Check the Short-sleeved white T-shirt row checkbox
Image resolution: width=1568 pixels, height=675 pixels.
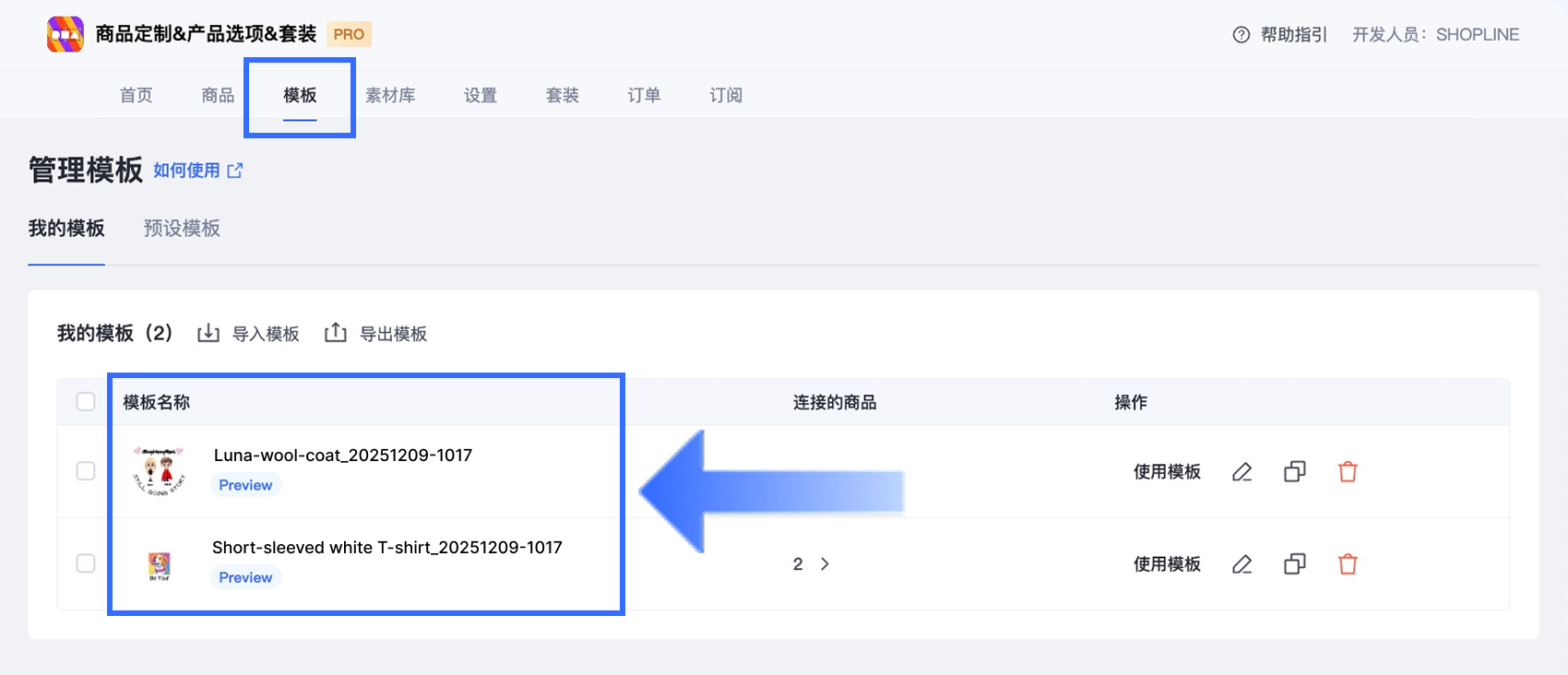click(86, 563)
